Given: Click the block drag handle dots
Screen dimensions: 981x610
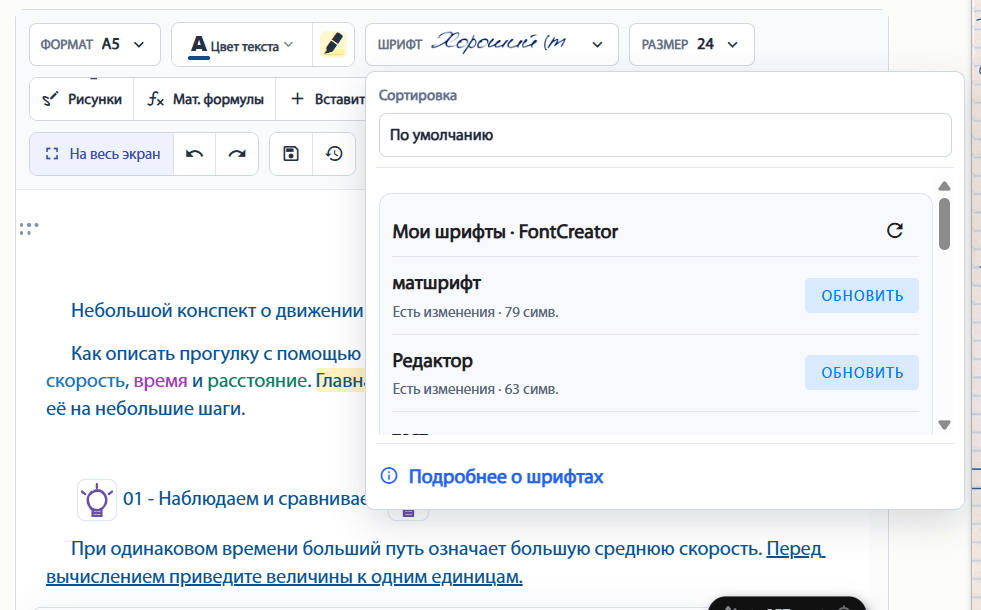Looking at the screenshot, I should tap(29, 229).
